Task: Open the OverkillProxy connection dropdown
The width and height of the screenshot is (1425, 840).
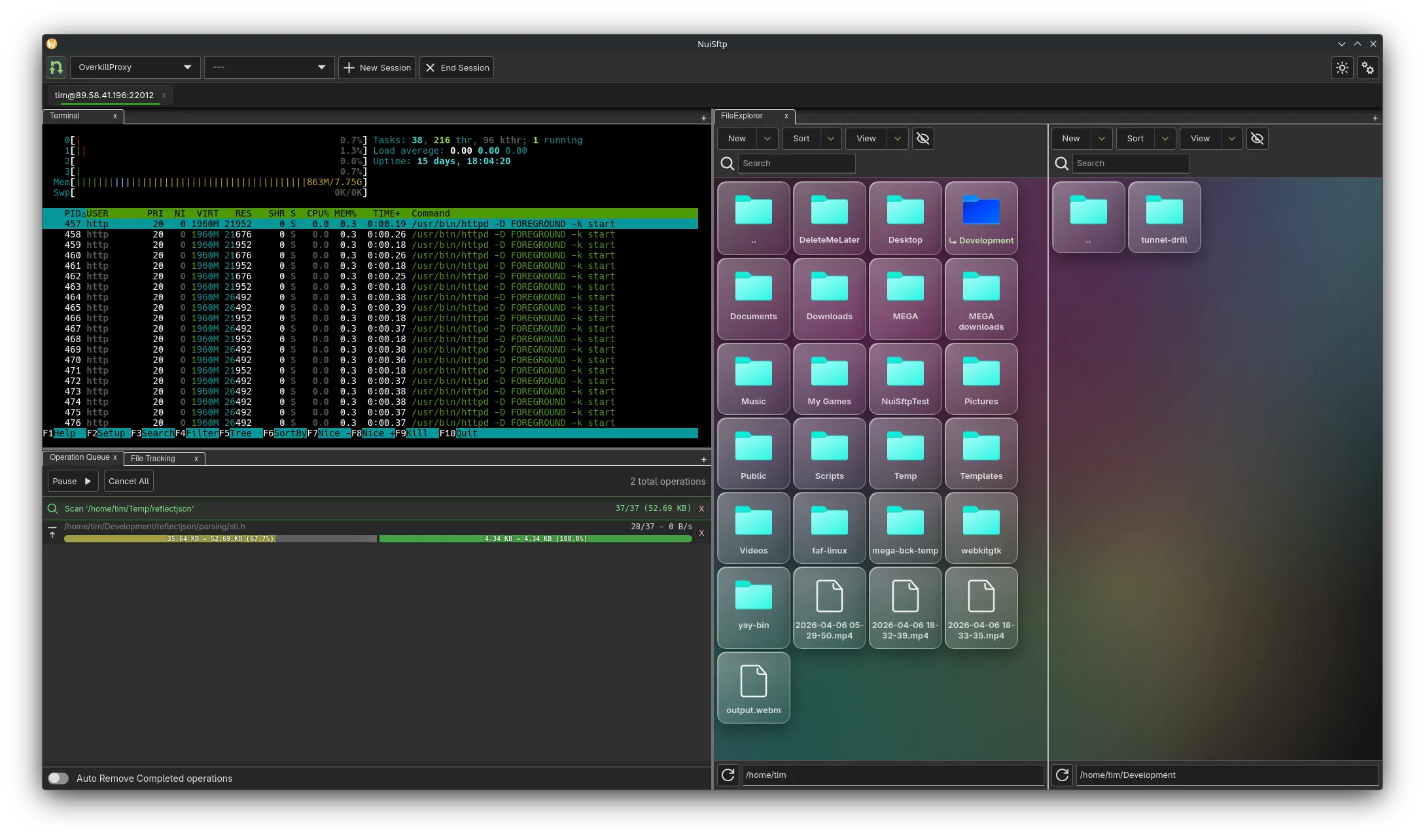Action: [135, 67]
